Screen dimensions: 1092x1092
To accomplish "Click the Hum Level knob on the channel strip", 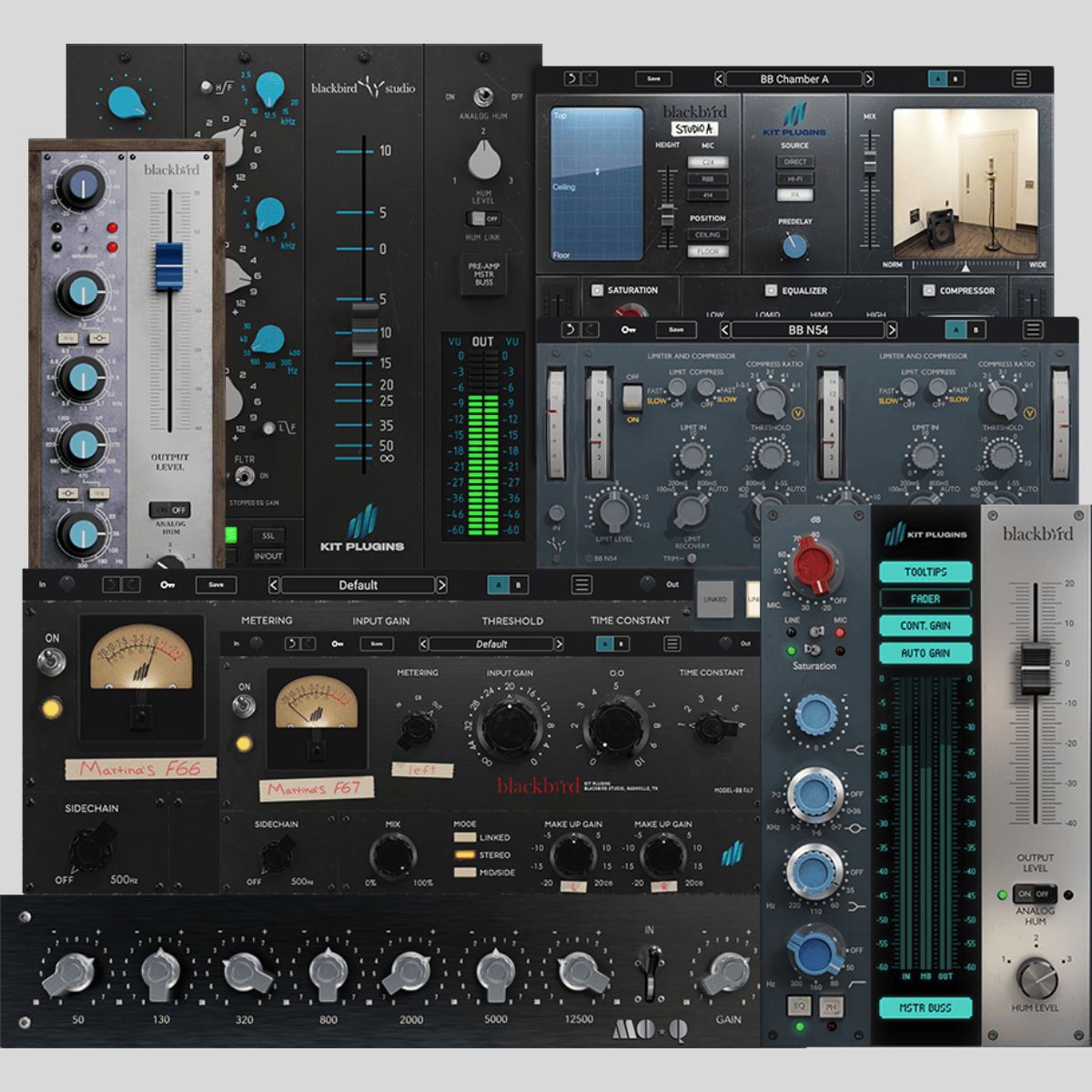I will [x=1036, y=978].
